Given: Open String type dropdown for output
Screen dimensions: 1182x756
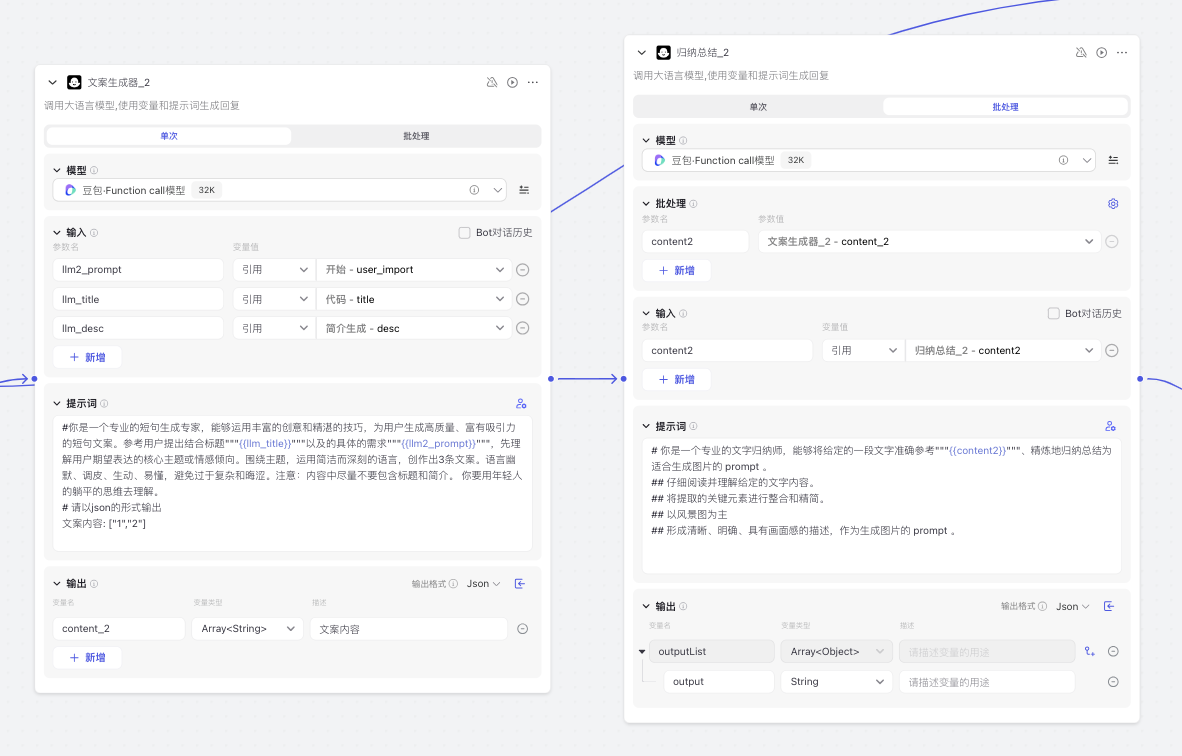Looking at the screenshot, I should pyautogui.click(x=837, y=681).
